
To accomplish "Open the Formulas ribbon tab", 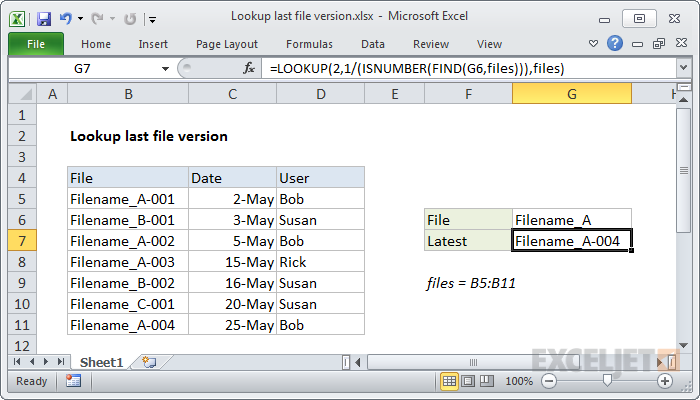I will tap(309, 44).
